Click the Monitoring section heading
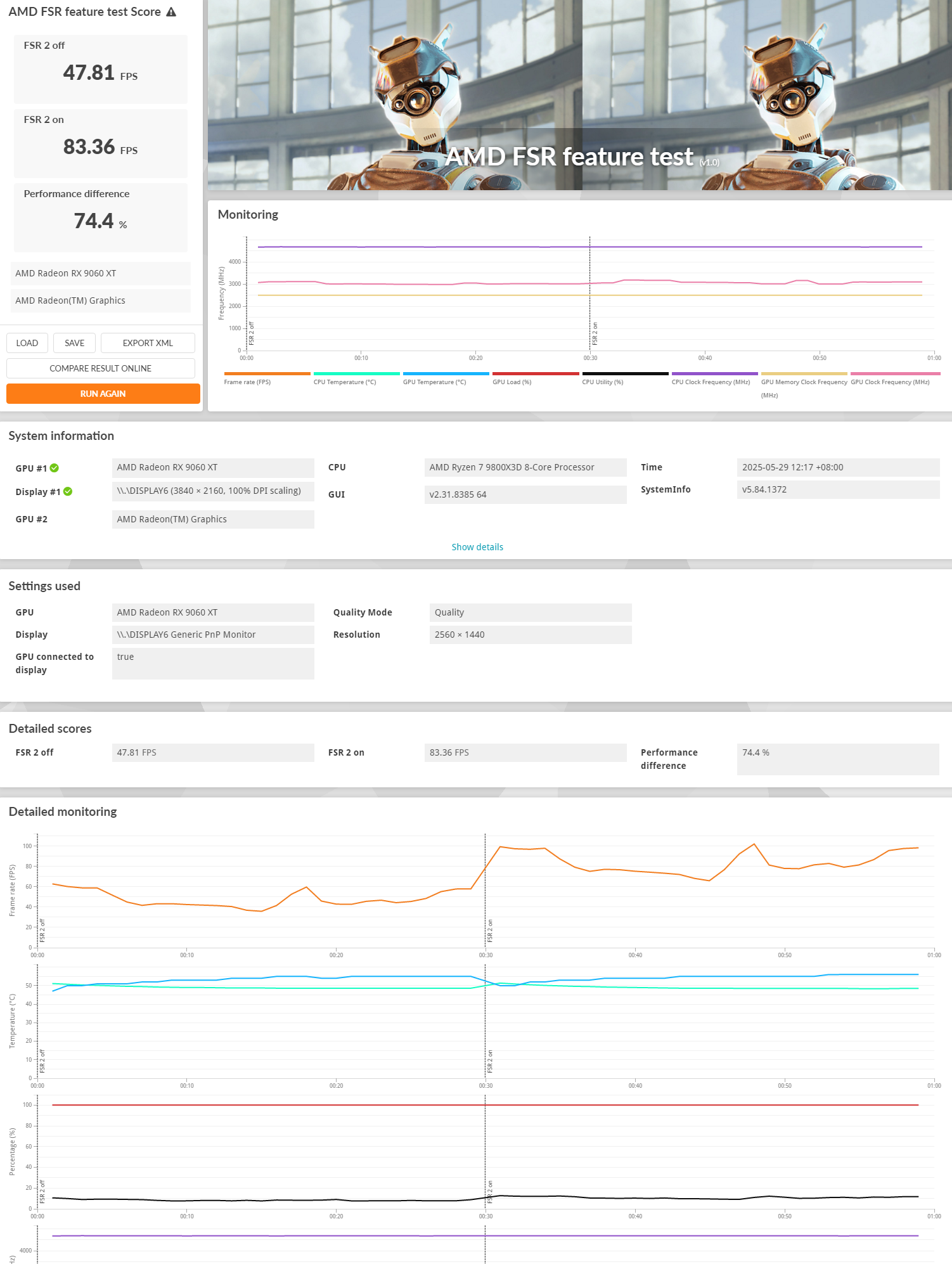952x1264 pixels. click(248, 215)
